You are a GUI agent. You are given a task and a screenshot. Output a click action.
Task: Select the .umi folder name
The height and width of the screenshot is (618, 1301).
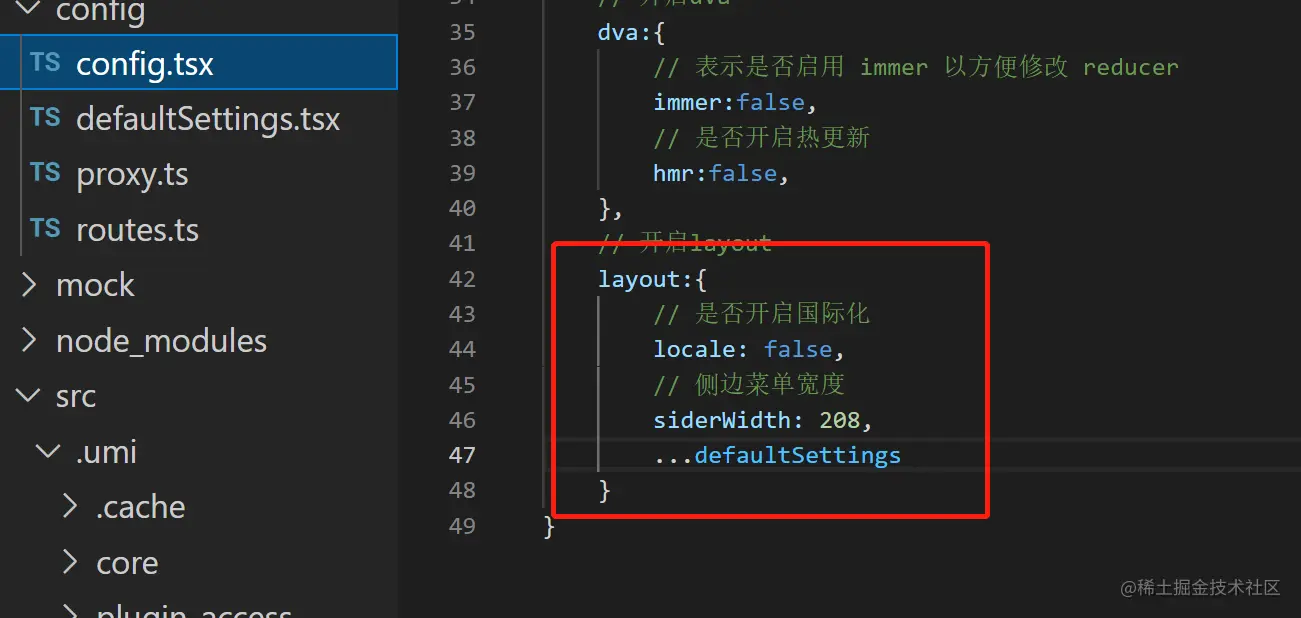point(106,452)
